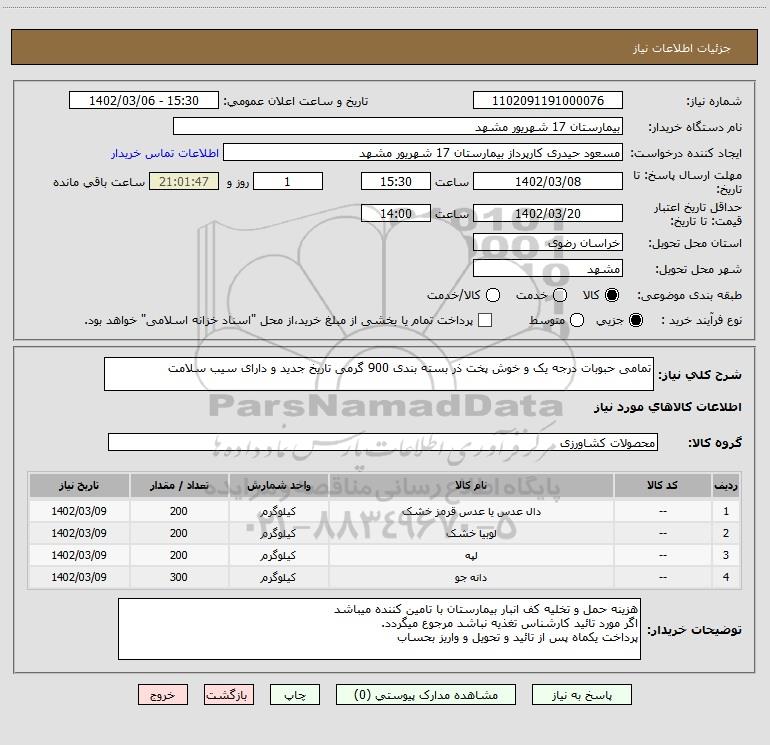
Task: Click the چاپ print button
Action: (295, 694)
